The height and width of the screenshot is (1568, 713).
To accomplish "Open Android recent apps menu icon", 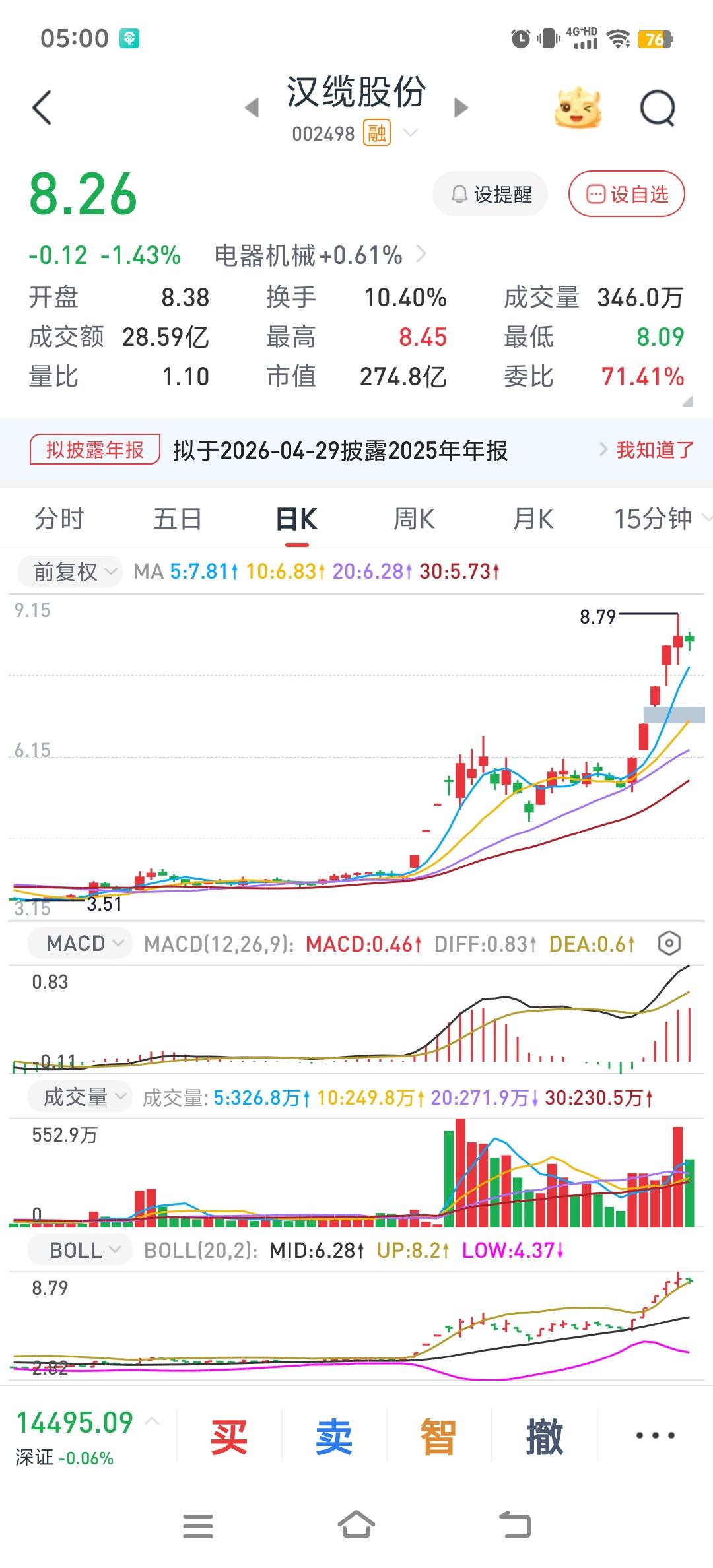I will click(x=198, y=1526).
